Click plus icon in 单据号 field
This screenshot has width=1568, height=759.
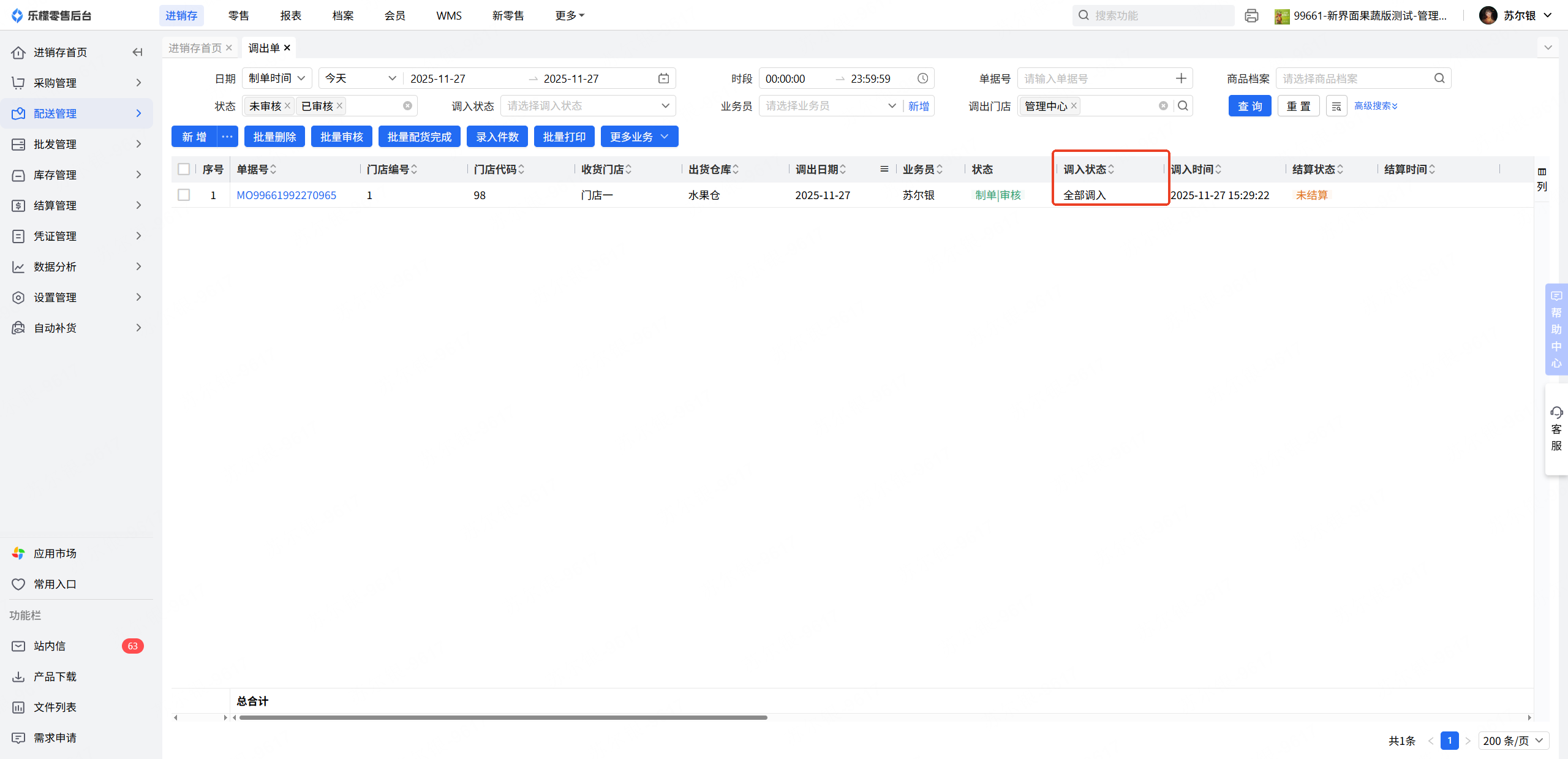[x=1181, y=78]
